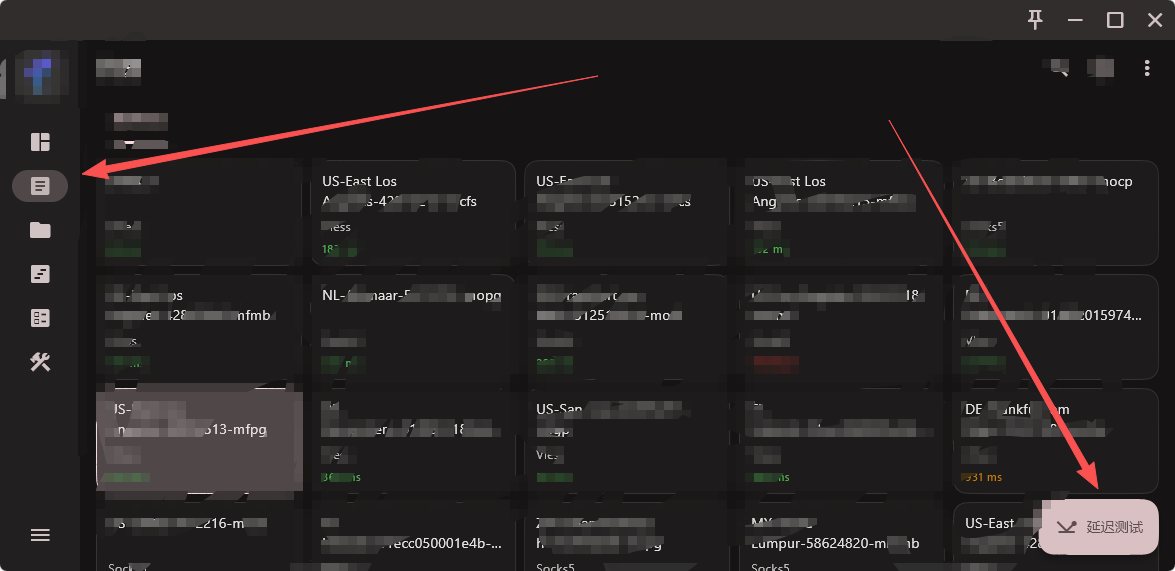The image size is (1175, 571).
Task: Open the hammer and wrench tools icon
Action: pyautogui.click(x=40, y=363)
